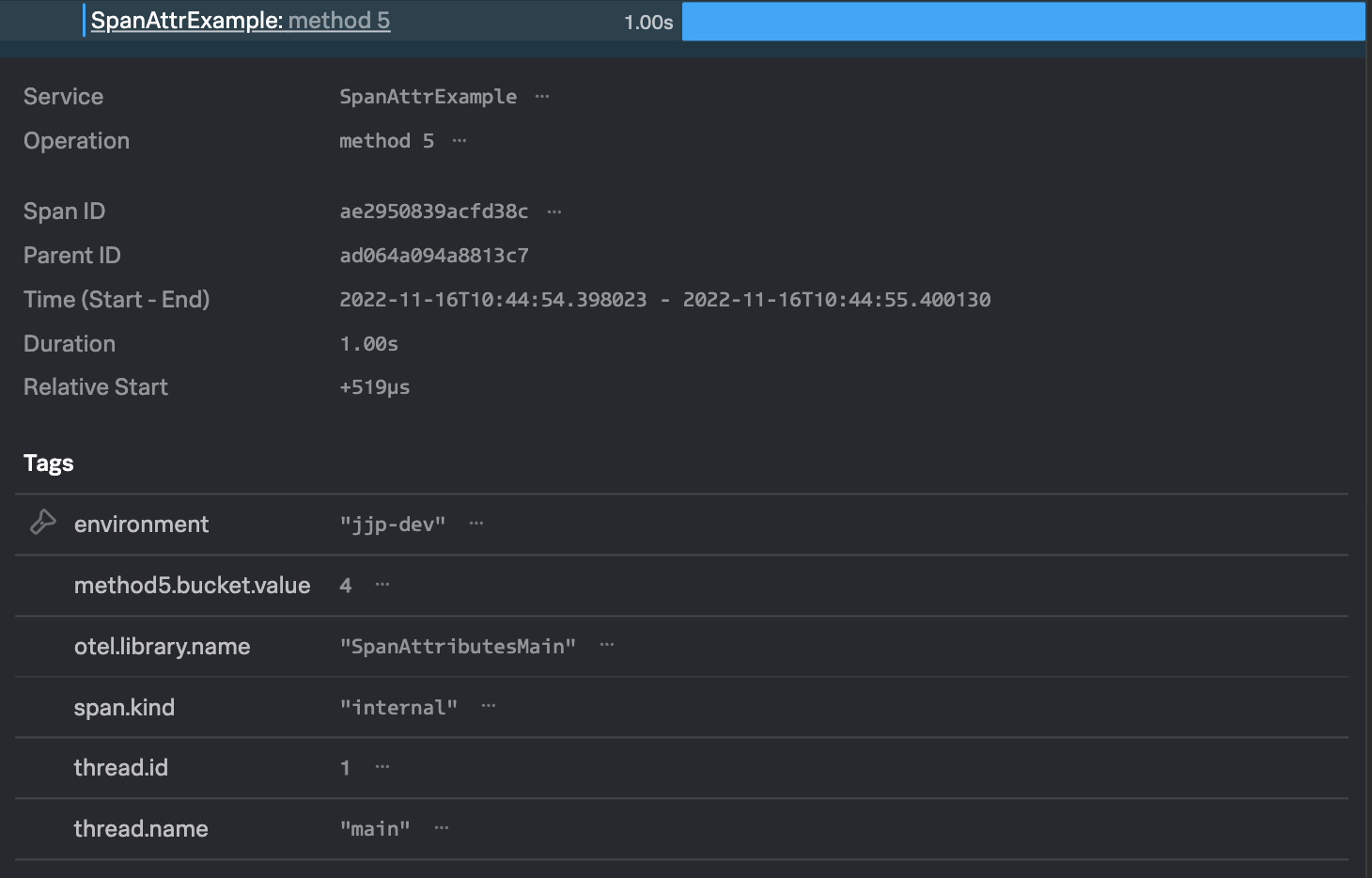This screenshot has width=1372, height=878.
Task: Click the Parent ID value ad064a094a8813c7
Action: pyautogui.click(x=434, y=255)
